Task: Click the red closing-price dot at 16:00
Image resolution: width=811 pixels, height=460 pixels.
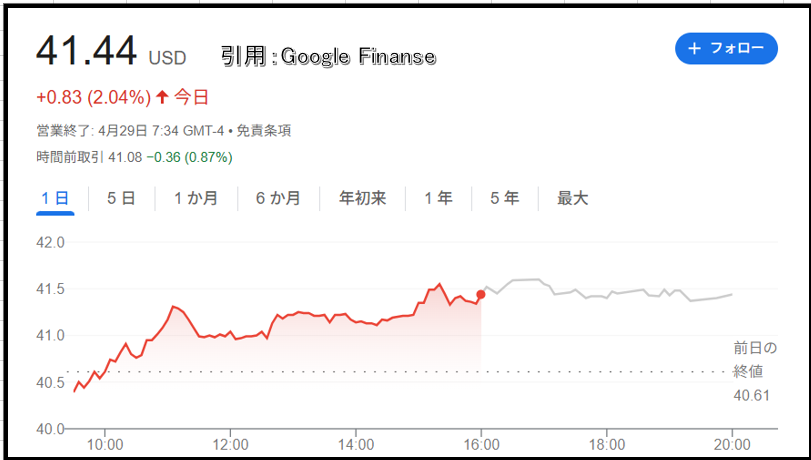Action: tap(480, 294)
